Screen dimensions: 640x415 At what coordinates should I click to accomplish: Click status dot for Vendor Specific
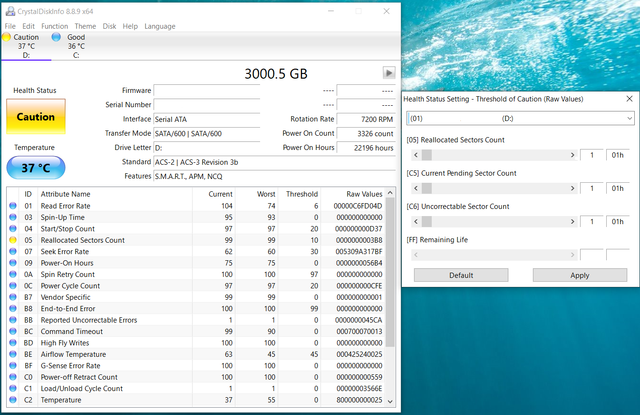[13, 297]
